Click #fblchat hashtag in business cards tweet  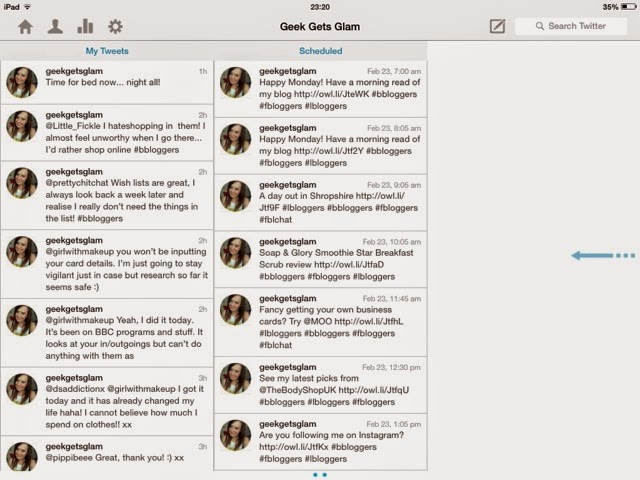[276, 345]
